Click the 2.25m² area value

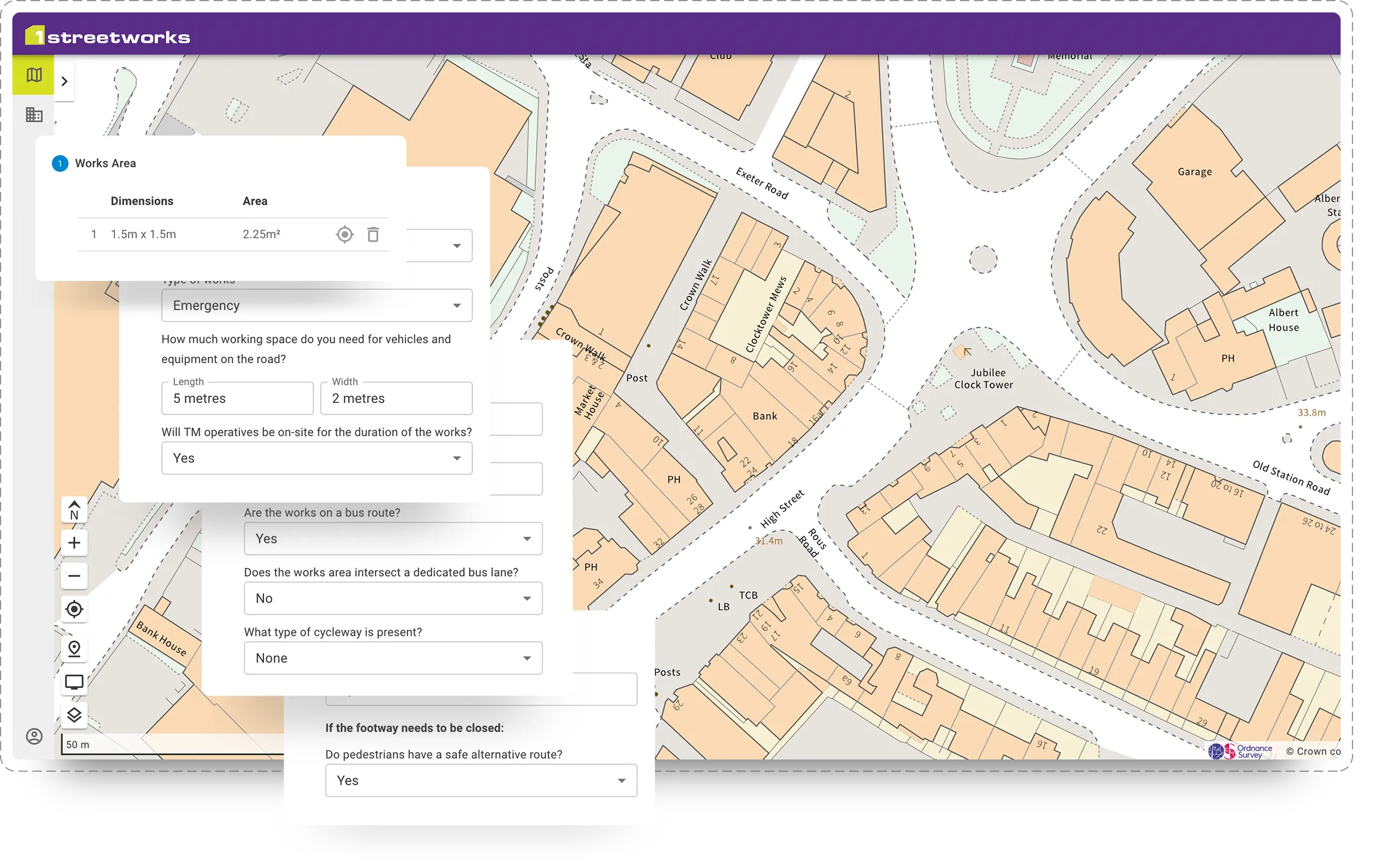click(262, 235)
